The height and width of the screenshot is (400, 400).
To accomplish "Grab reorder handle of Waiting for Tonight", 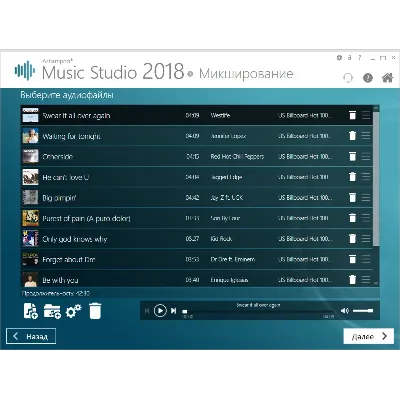I will tap(366, 136).
